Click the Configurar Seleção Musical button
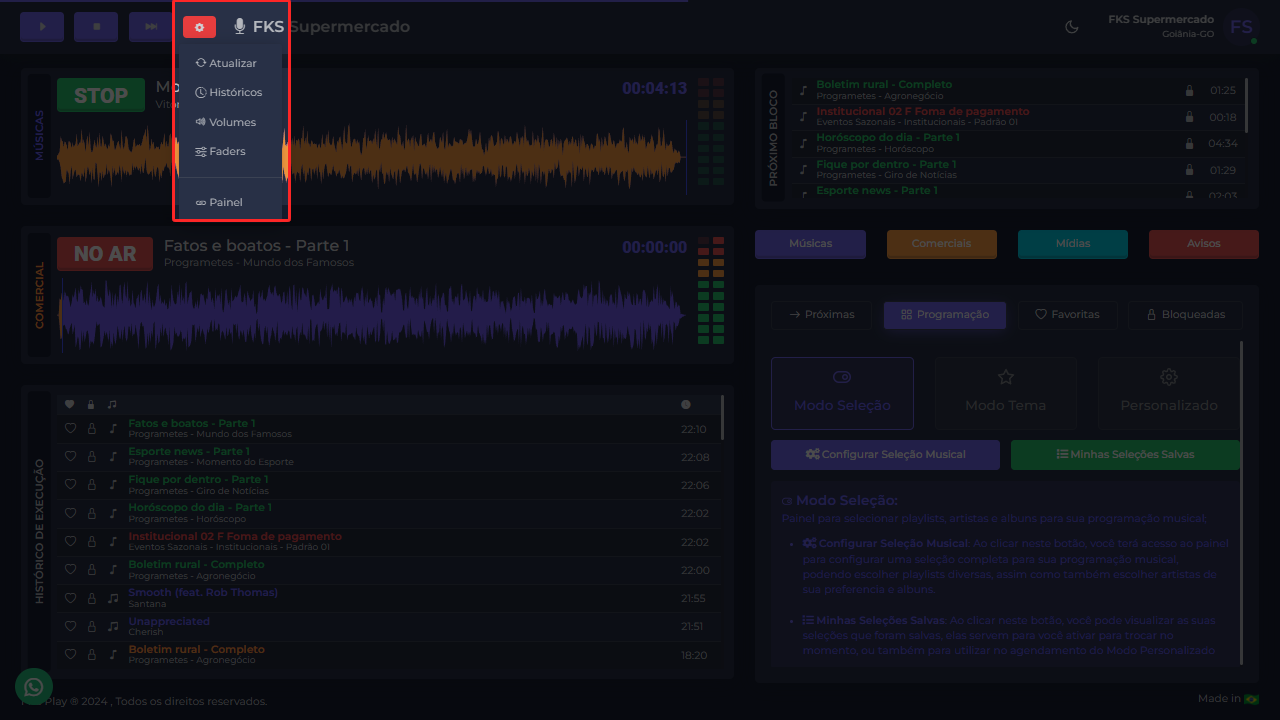Viewport: 1280px width, 720px height. coord(885,455)
